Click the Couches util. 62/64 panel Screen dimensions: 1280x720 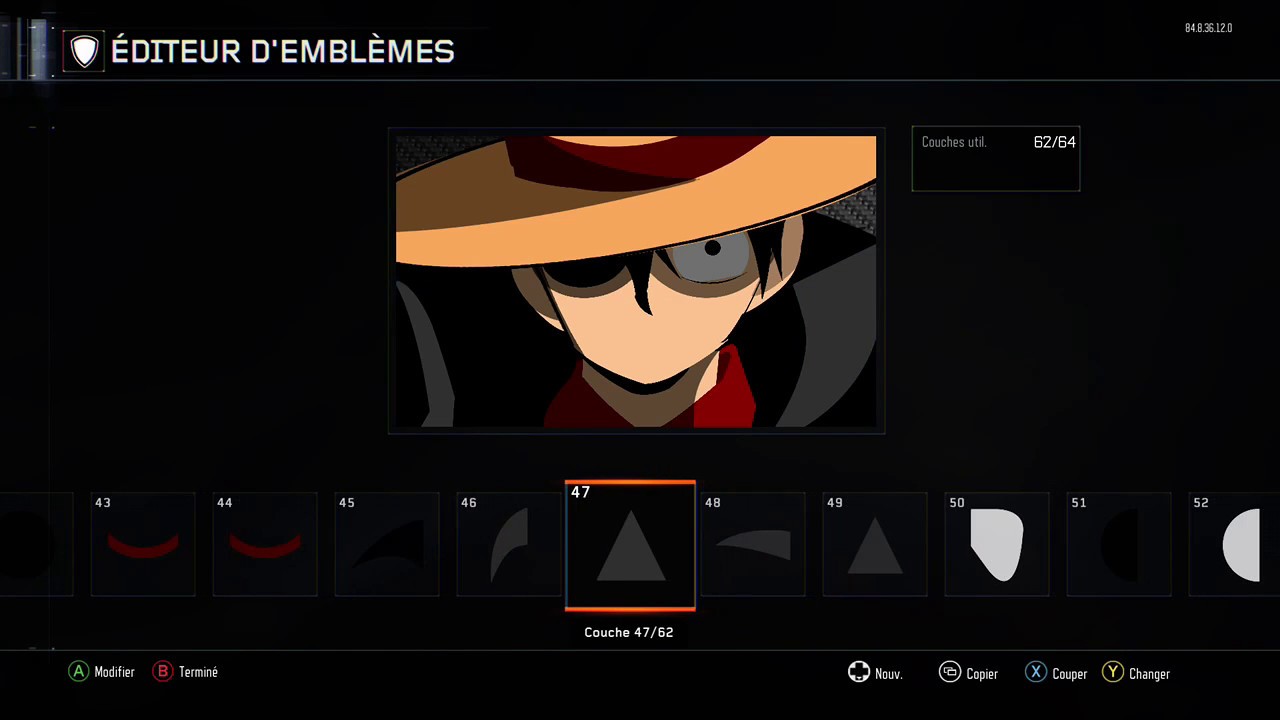click(996, 158)
